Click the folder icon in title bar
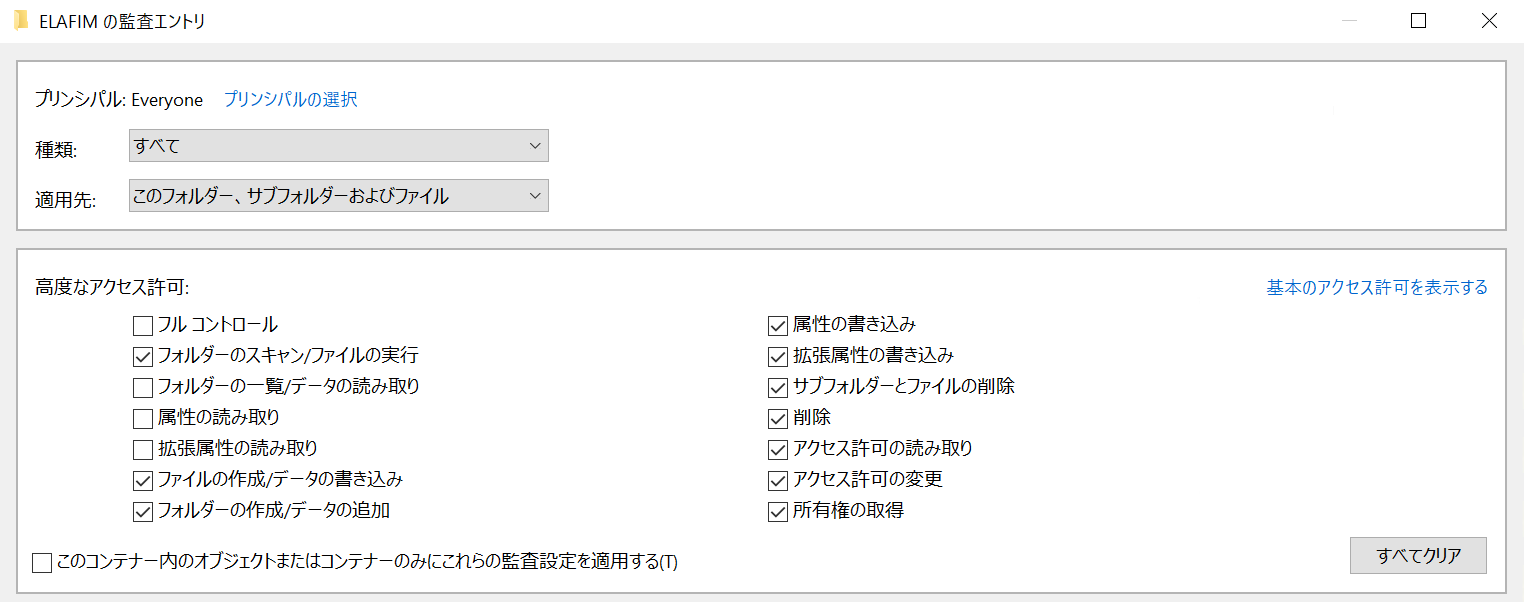Screen dimensions: 1524x602 click(x=20, y=21)
